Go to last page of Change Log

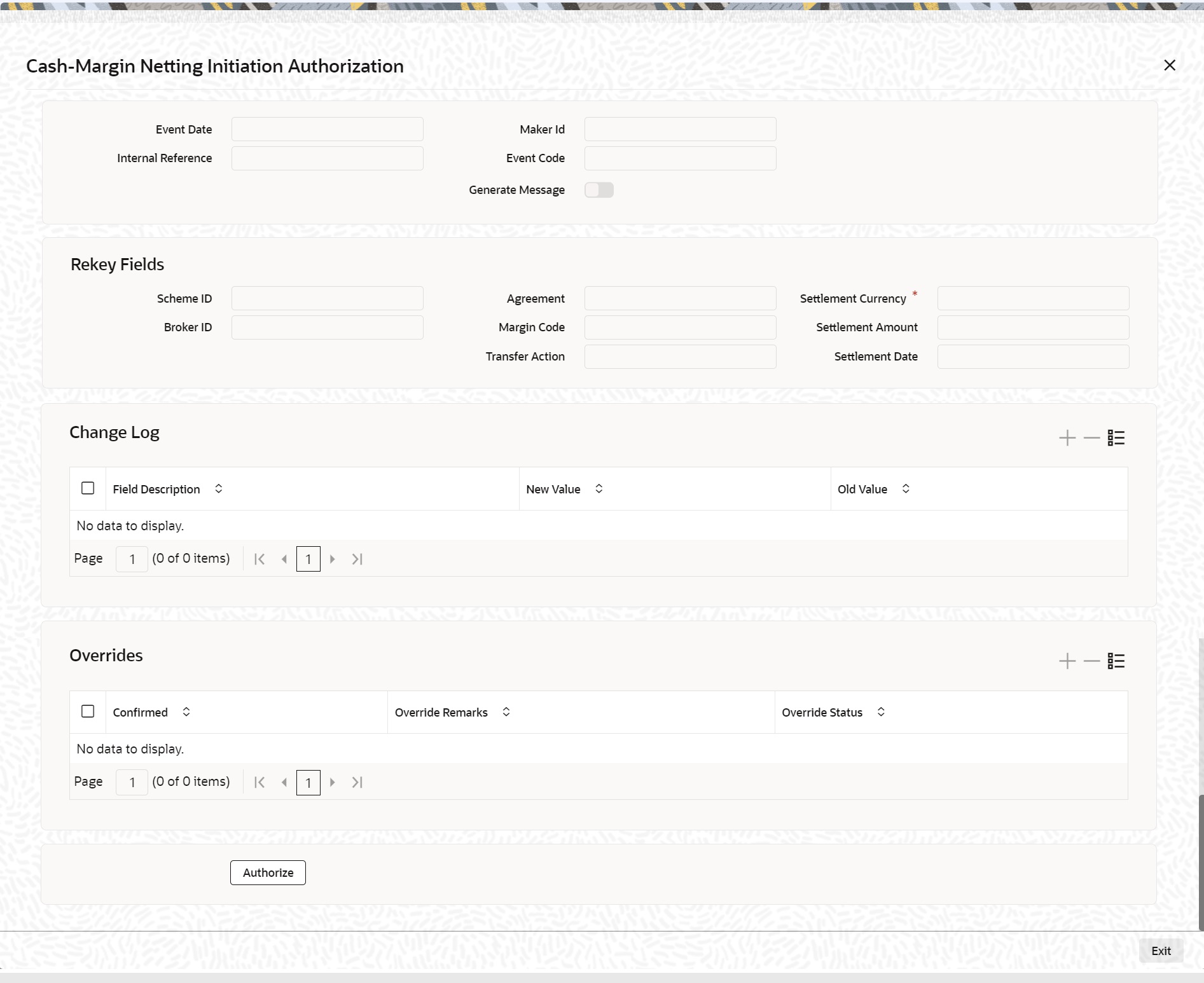tap(357, 559)
